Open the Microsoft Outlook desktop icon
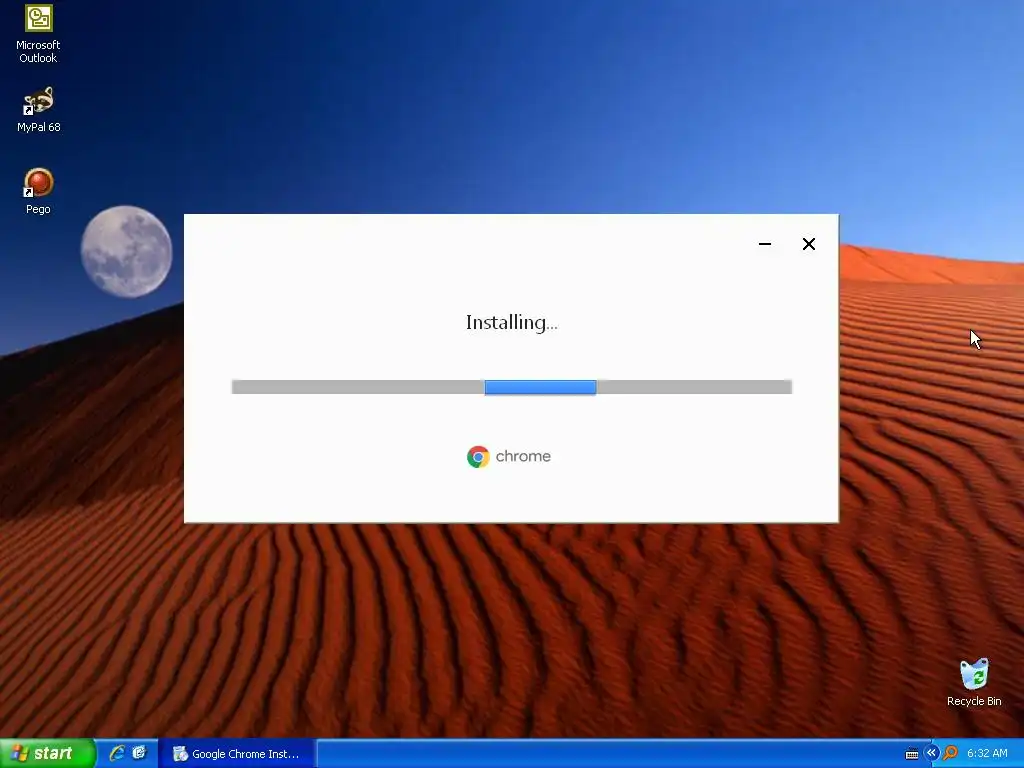 coord(38,33)
